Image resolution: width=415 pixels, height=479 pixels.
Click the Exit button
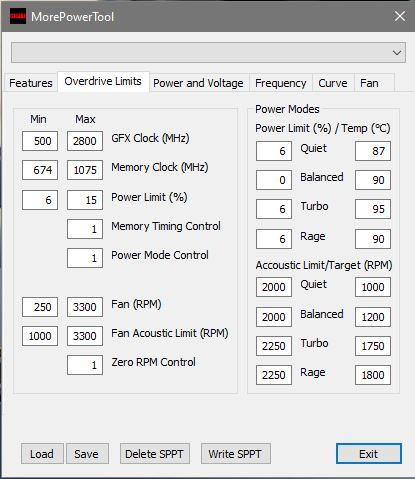click(x=369, y=454)
